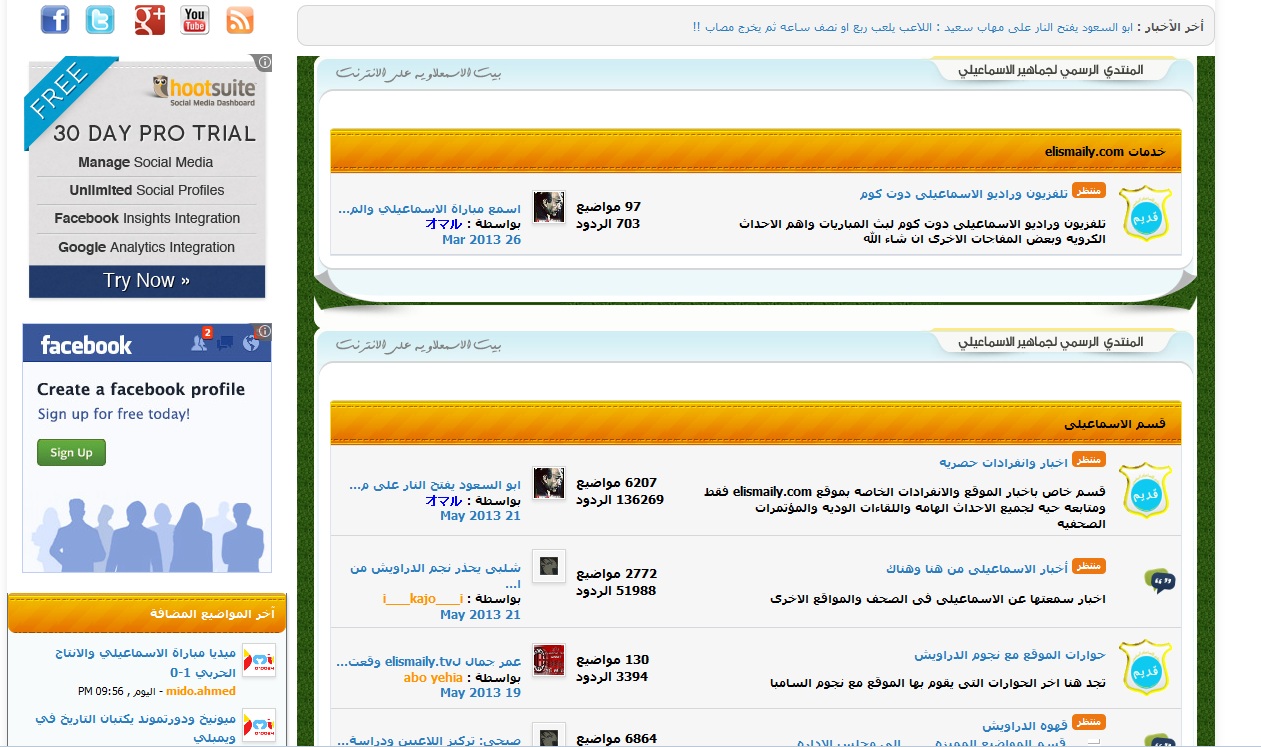
Task: Open the Twitter social icon
Action: (100, 19)
